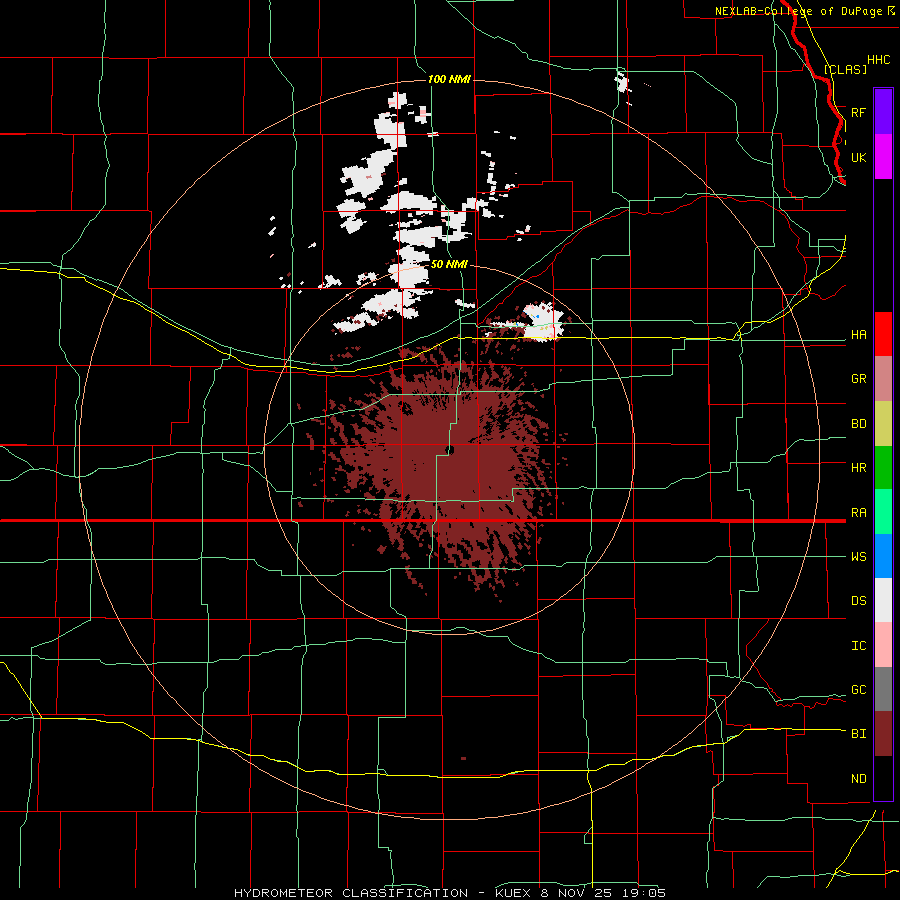Click the RF legend label
The image size is (900, 900).
pyautogui.click(x=858, y=112)
